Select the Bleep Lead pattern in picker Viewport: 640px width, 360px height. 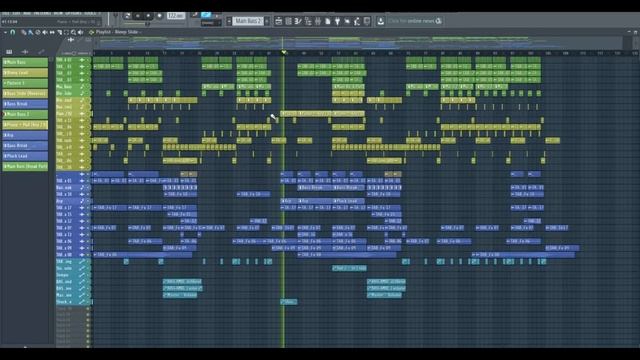(x=25, y=73)
